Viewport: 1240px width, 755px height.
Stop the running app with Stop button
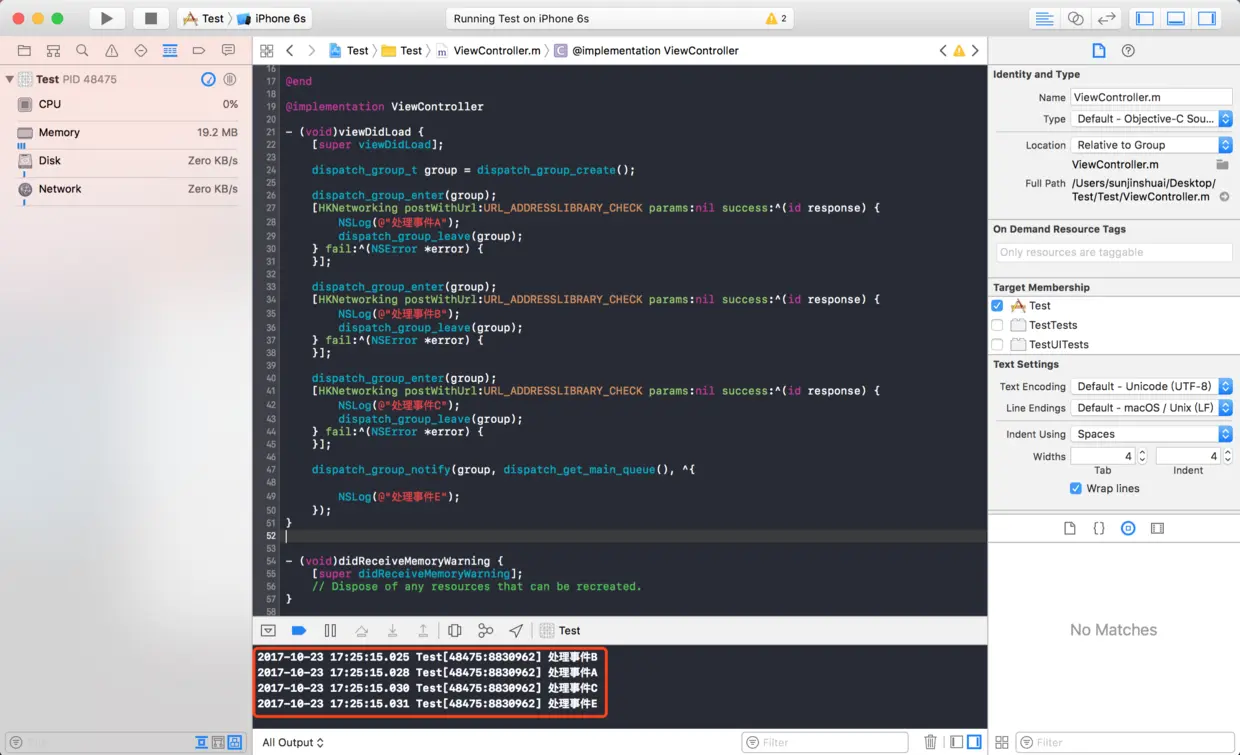(151, 18)
